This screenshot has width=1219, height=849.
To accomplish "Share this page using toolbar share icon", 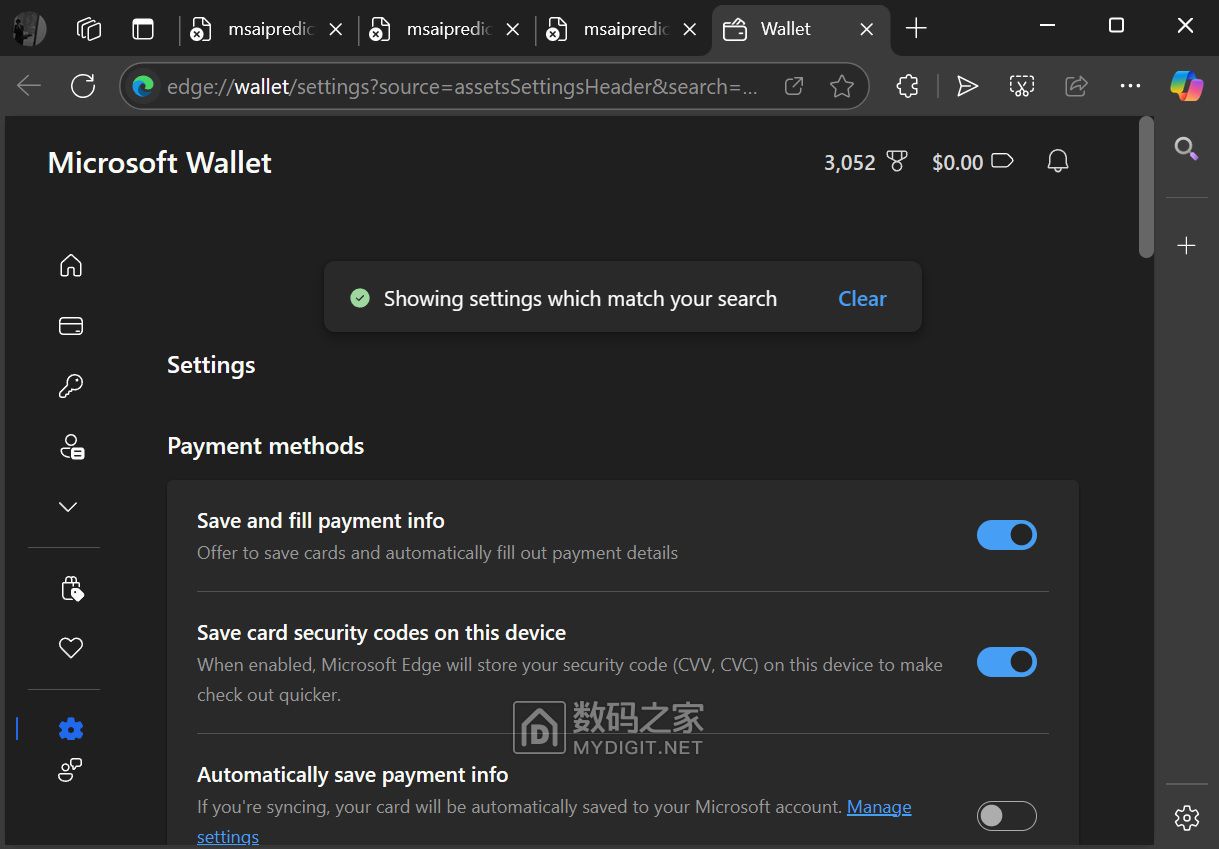I will click(1076, 86).
